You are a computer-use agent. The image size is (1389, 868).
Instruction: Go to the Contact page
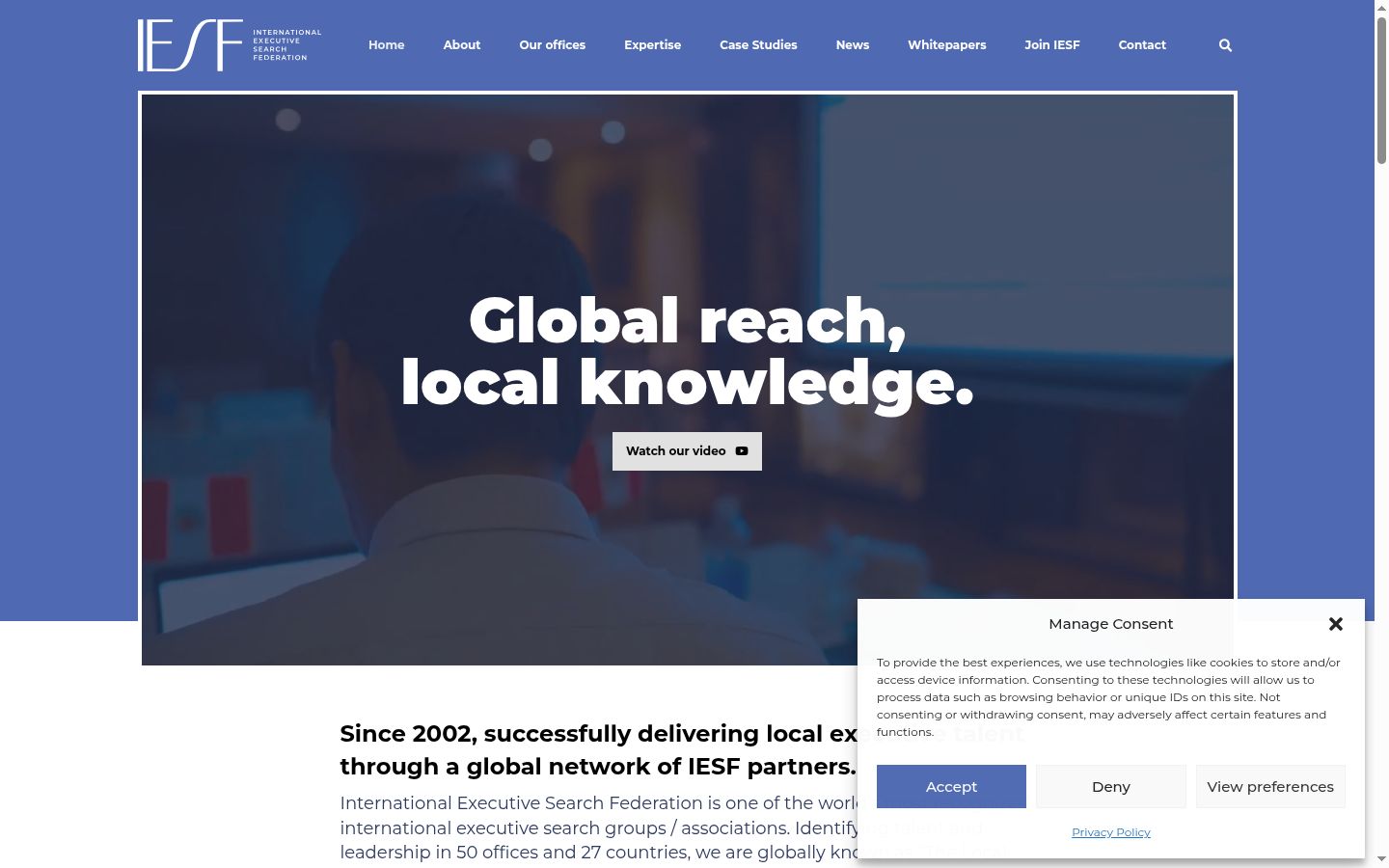click(1142, 45)
